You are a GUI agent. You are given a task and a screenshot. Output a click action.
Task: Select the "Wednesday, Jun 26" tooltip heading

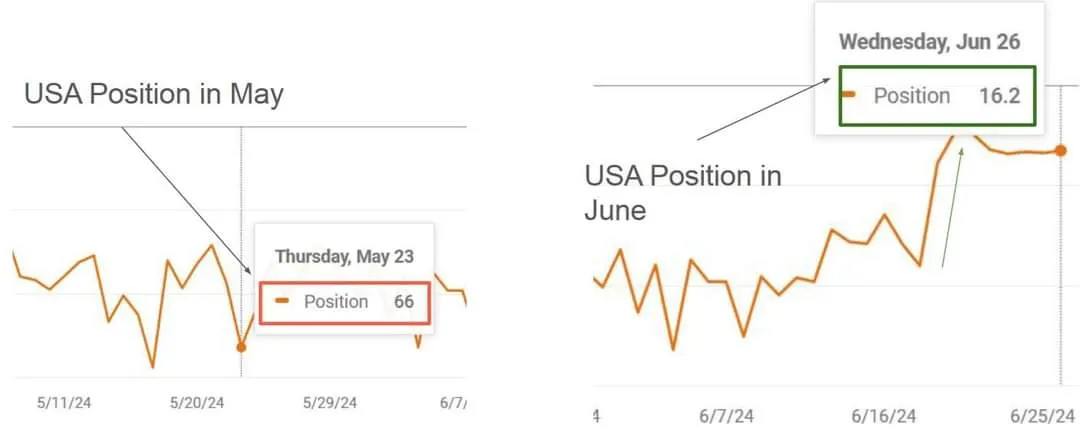pos(929,42)
